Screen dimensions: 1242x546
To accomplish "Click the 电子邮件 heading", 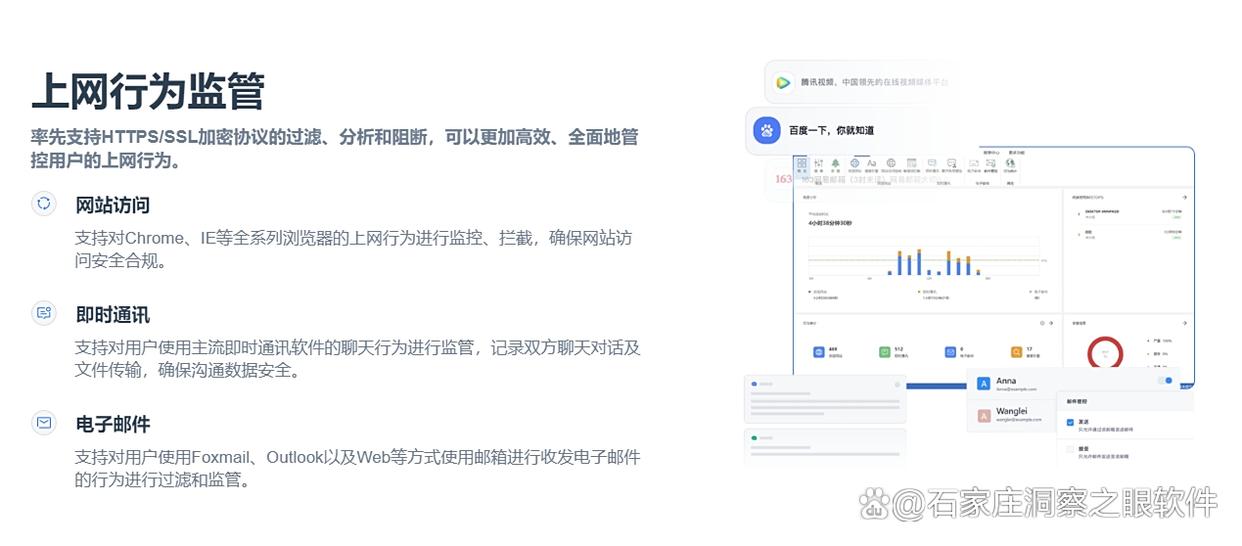I will coord(113,424).
